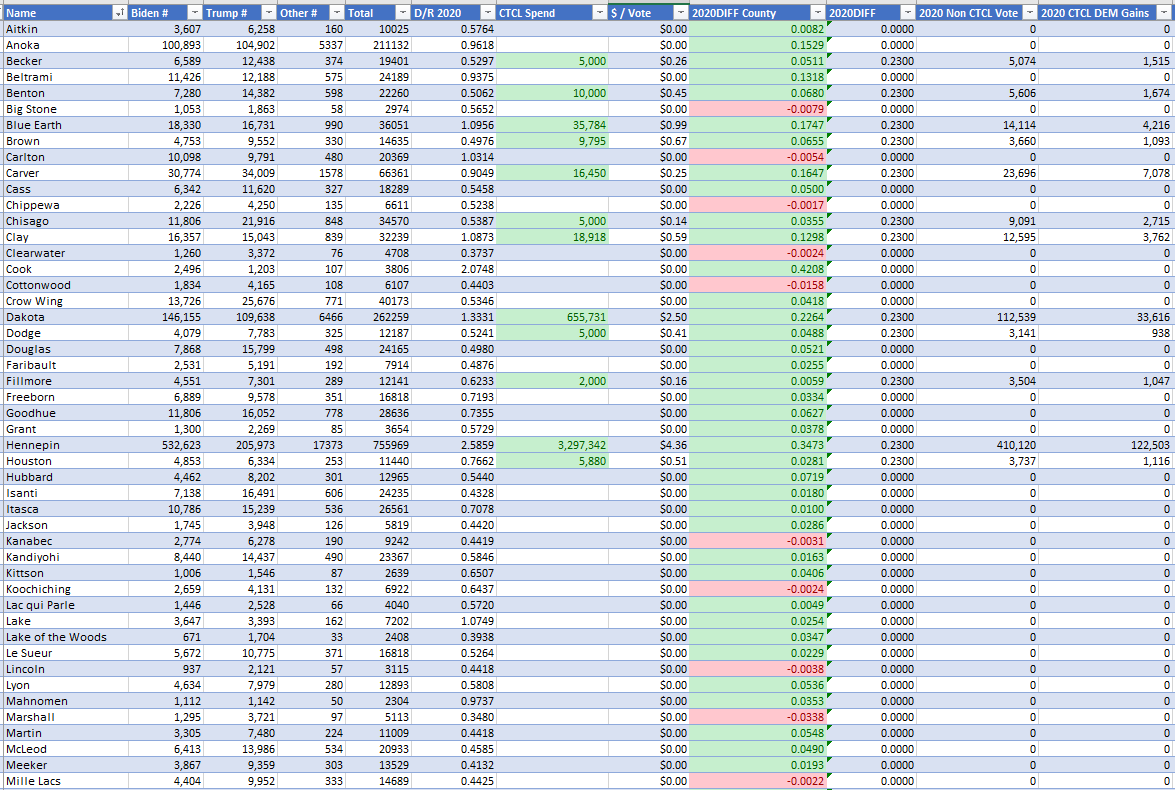Open the CTCL Spend column filter dropdown
Image resolution: width=1175 pixels, height=790 pixels.
tap(599, 13)
